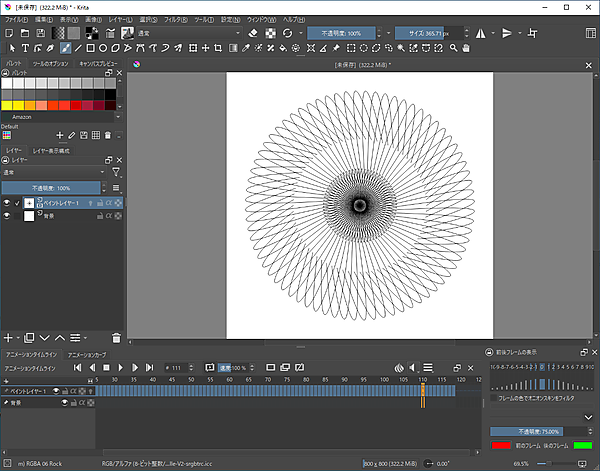The image size is (600, 471).
Task: Select the Rectangle shape tool
Action: [90, 47]
